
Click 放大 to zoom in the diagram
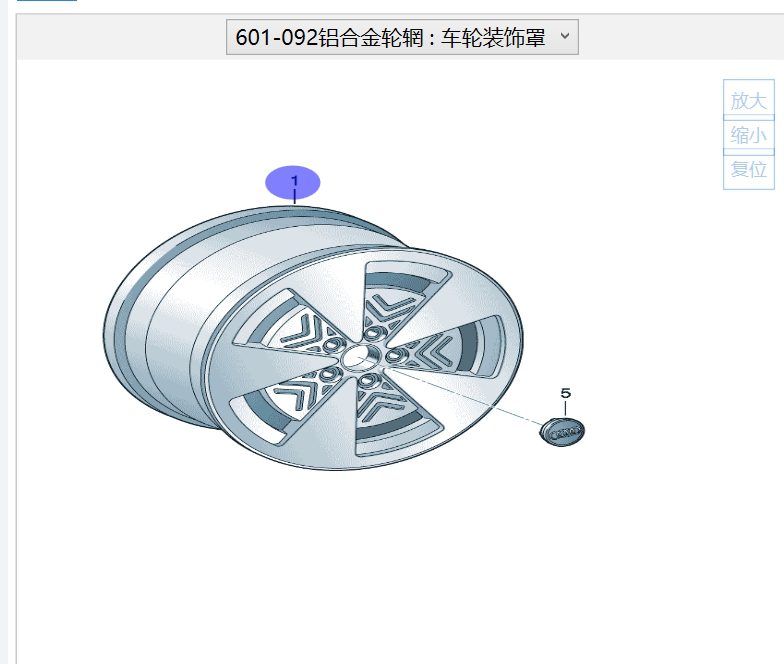[x=748, y=100]
